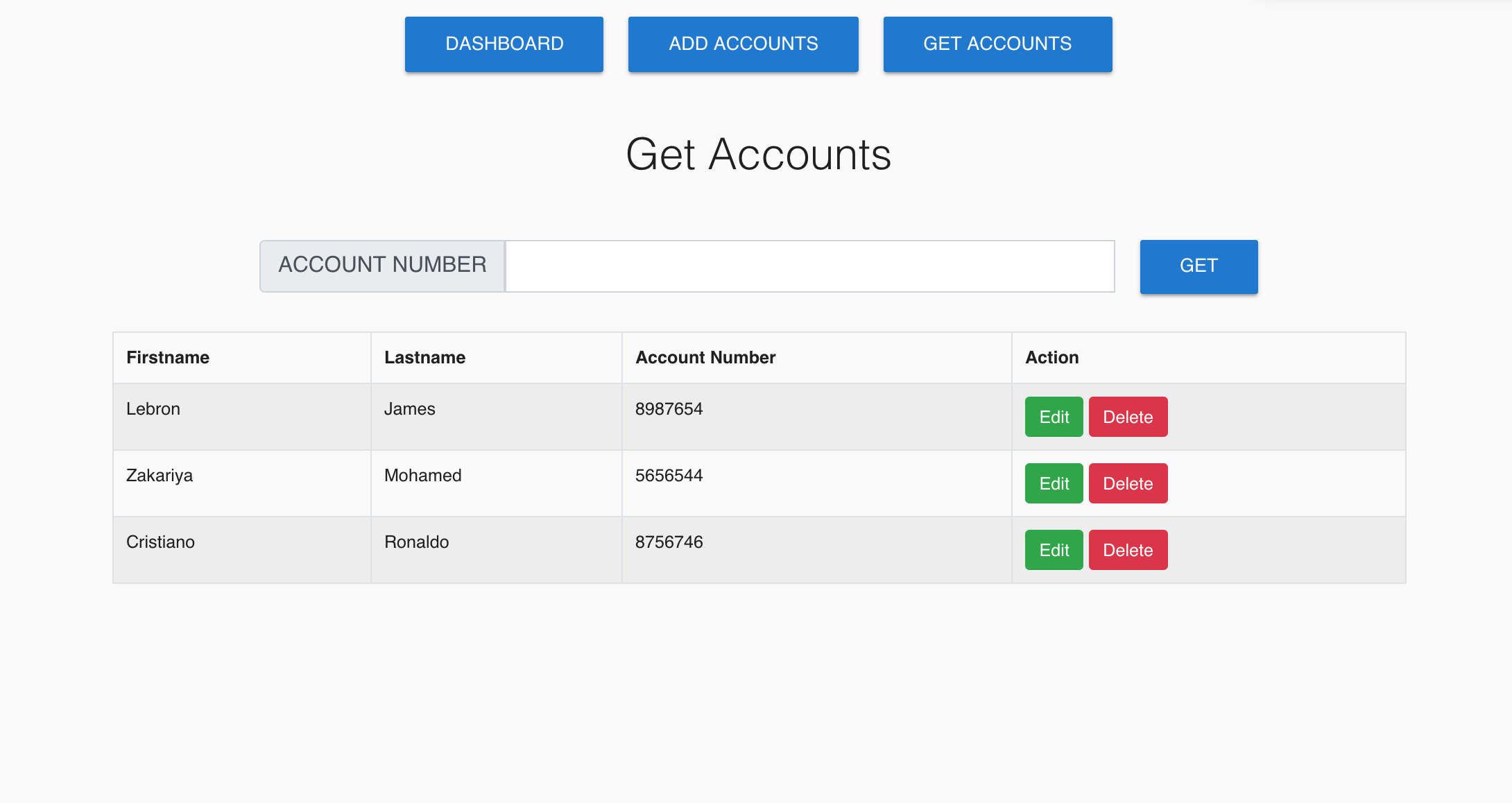
Task: Click the Delete button for Cristiano Ronaldo
Action: pos(1128,550)
